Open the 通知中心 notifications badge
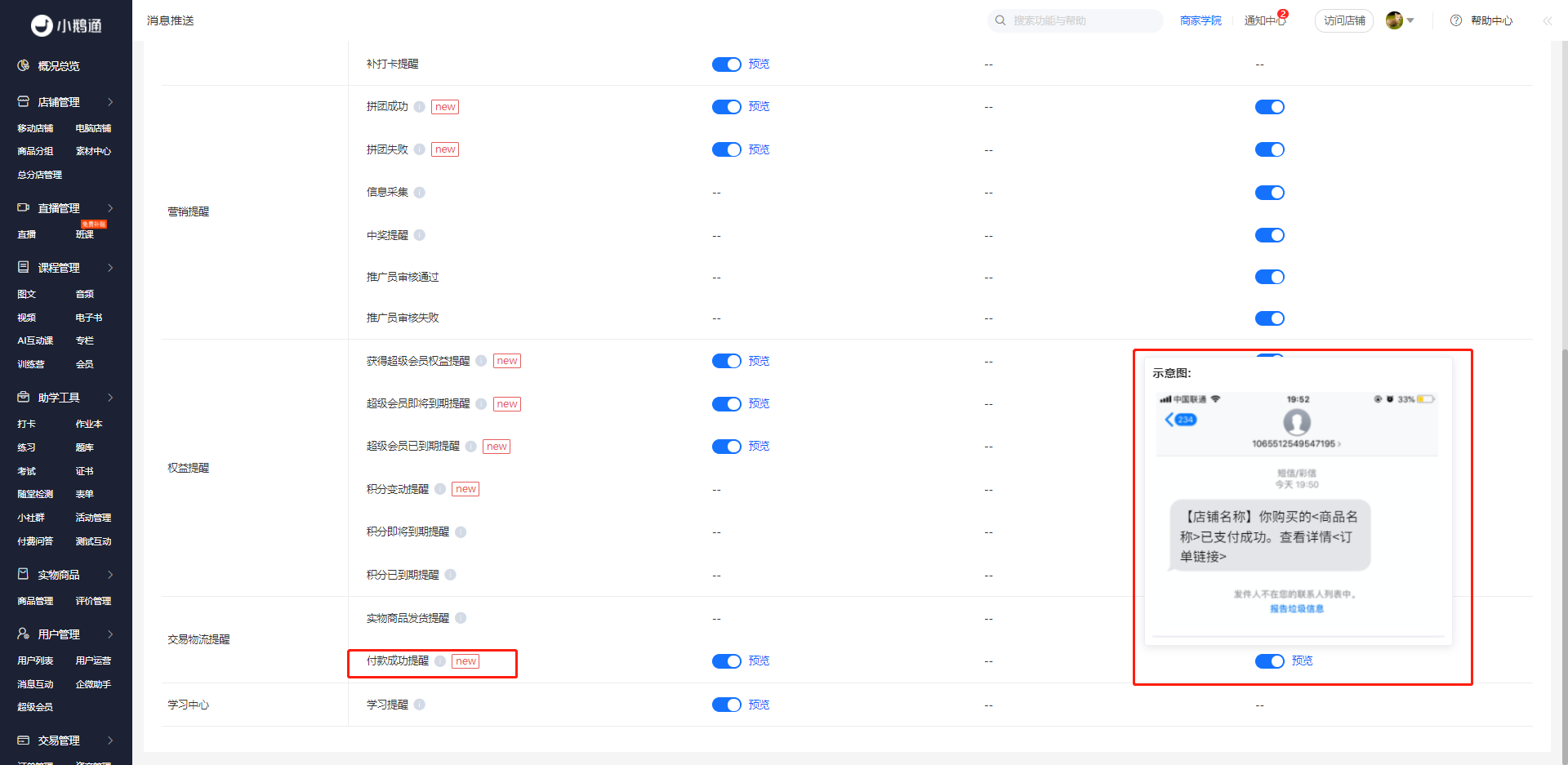 pos(1283,14)
